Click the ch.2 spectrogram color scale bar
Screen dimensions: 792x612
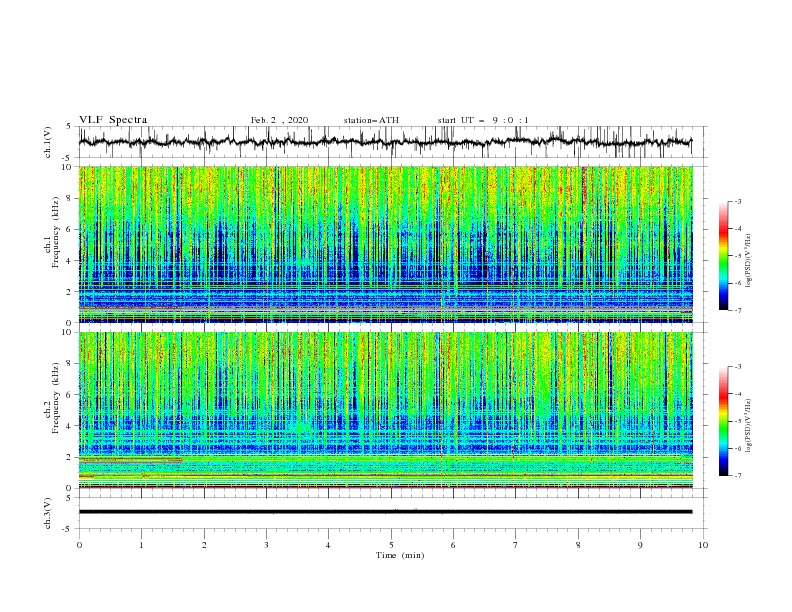tap(723, 421)
